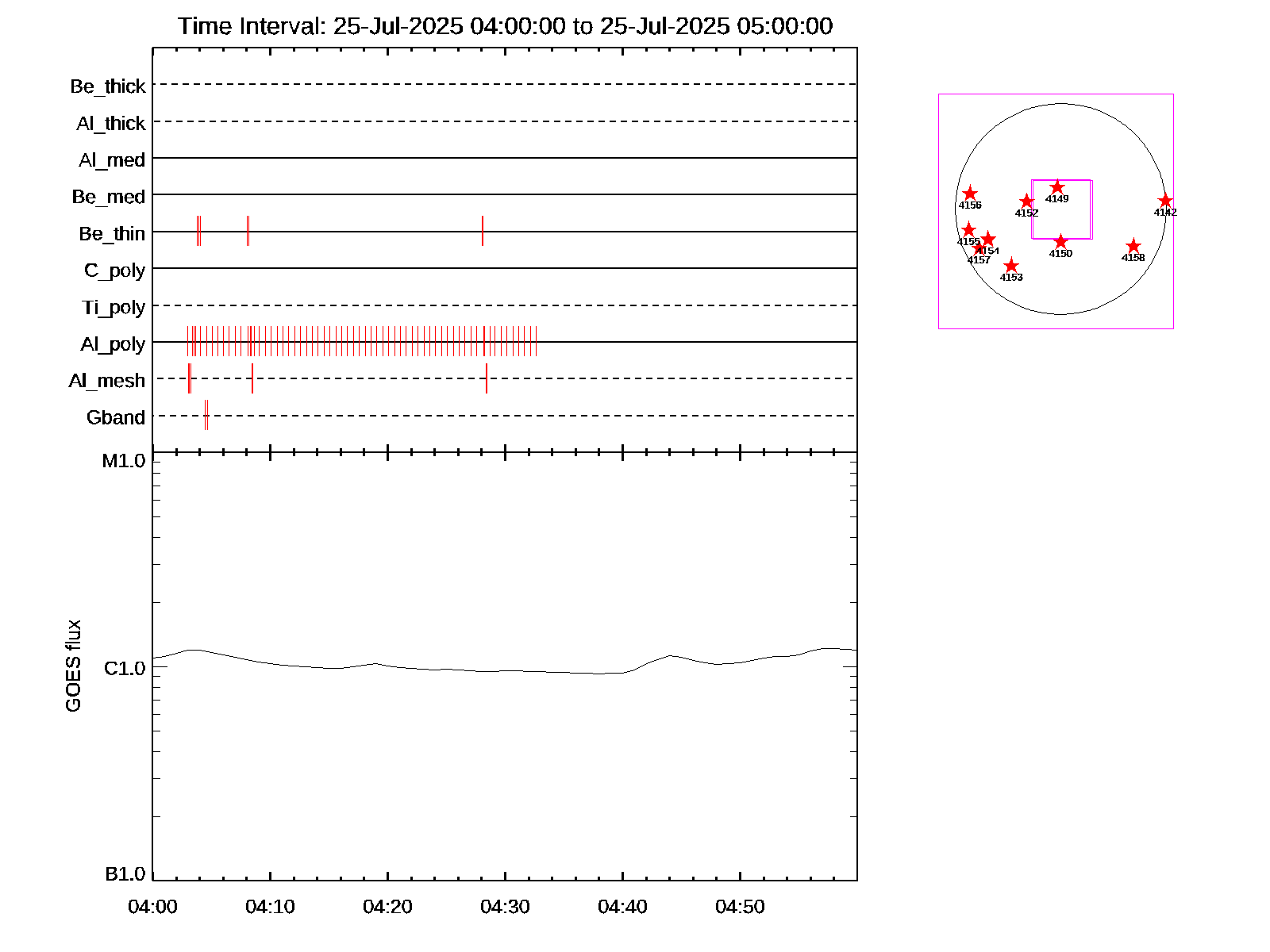Image resolution: width=1270 pixels, height=952 pixels.
Task: Select the Al_poly filter row label
Action: pos(113,344)
